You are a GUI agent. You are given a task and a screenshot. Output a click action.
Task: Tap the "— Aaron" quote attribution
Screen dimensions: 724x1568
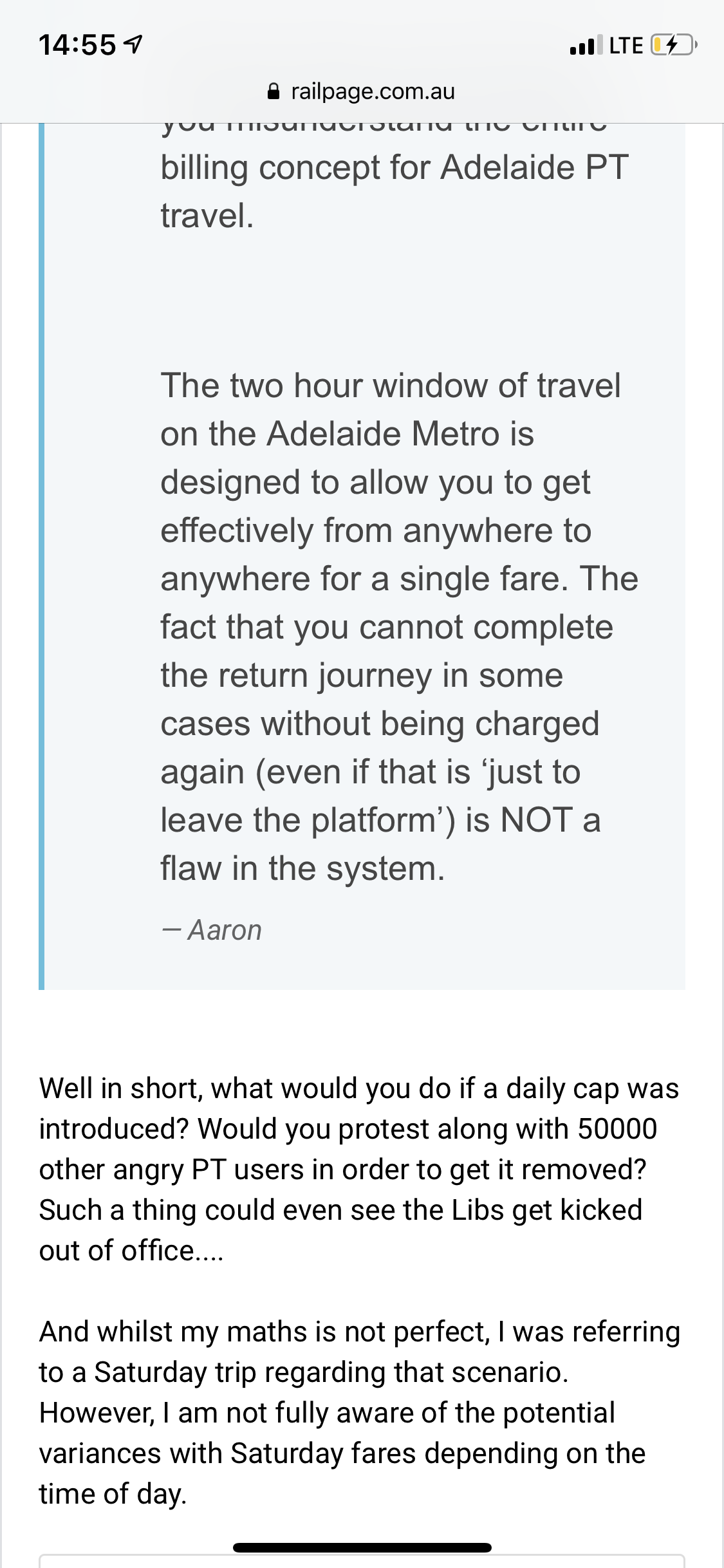(x=212, y=930)
